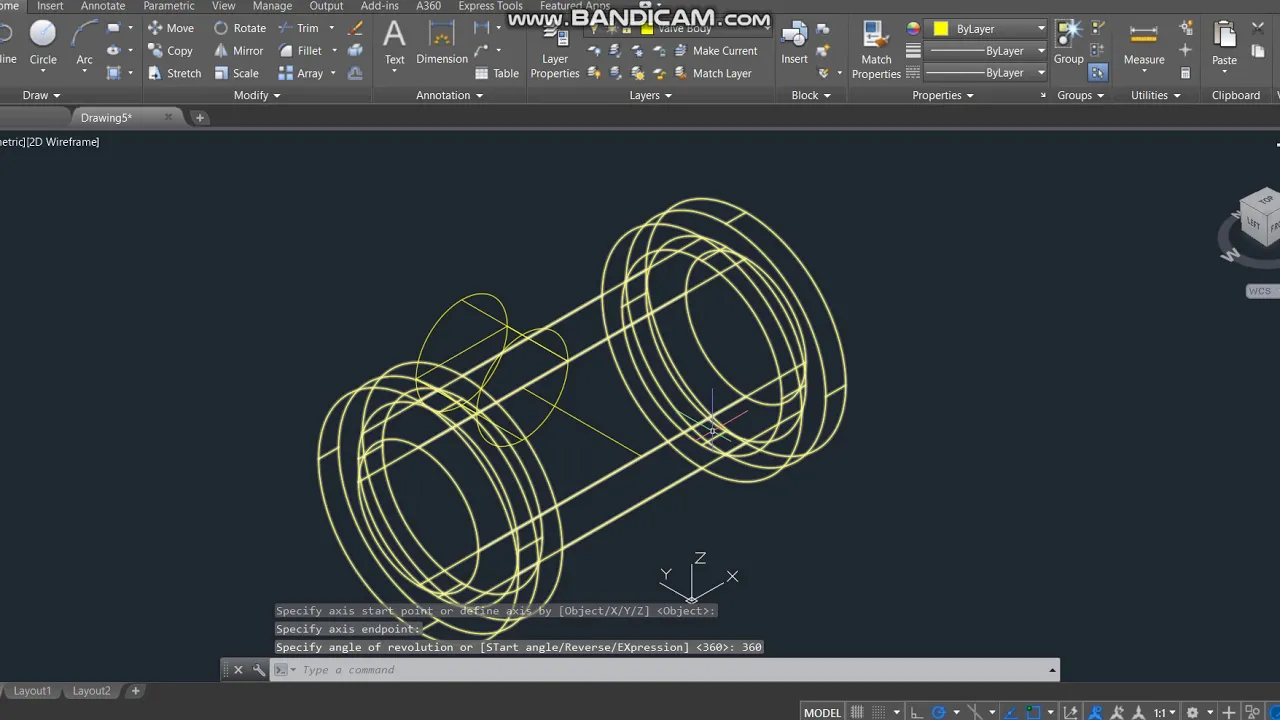This screenshot has height=720, width=1280.
Task: Select the Circle draw tool
Action: (x=43, y=45)
